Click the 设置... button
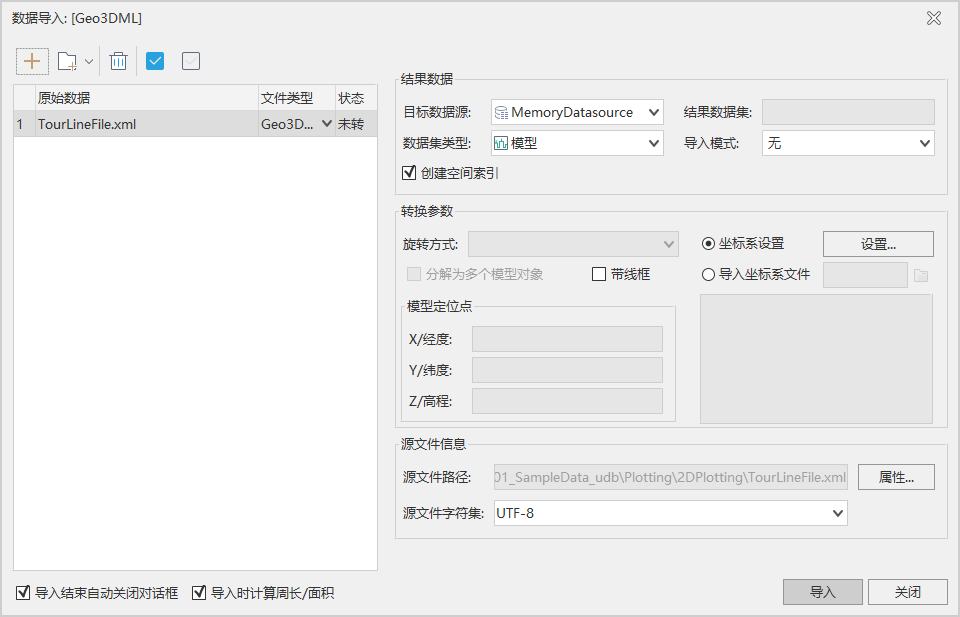Viewport: 960px width, 617px height. pyautogui.click(x=877, y=243)
